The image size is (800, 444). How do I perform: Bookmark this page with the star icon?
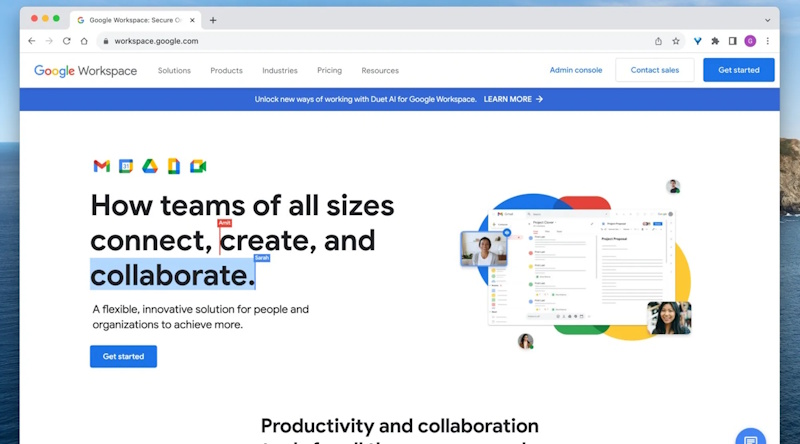[676, 41]
